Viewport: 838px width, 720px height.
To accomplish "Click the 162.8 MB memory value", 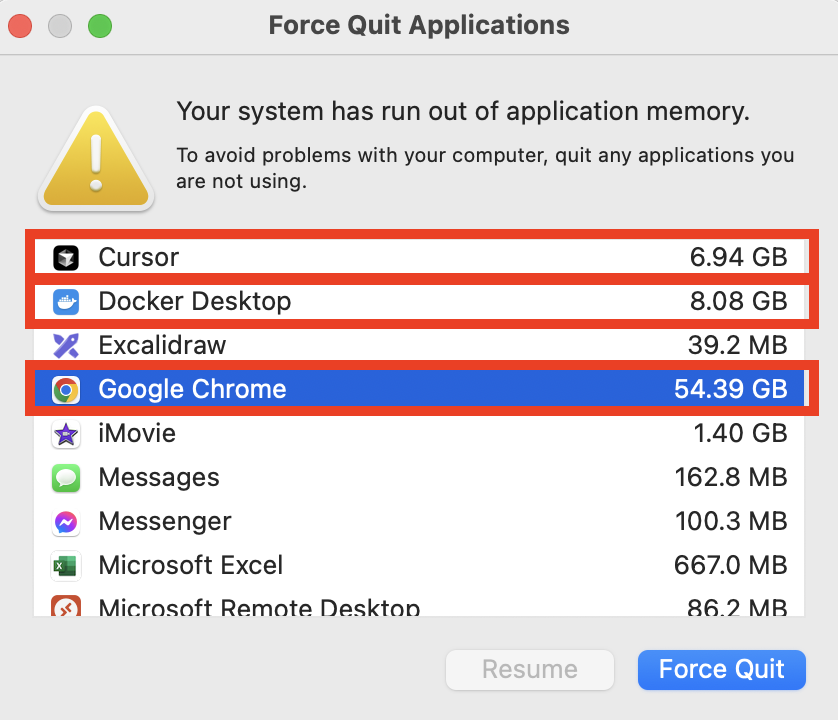I will click(731, 477).
